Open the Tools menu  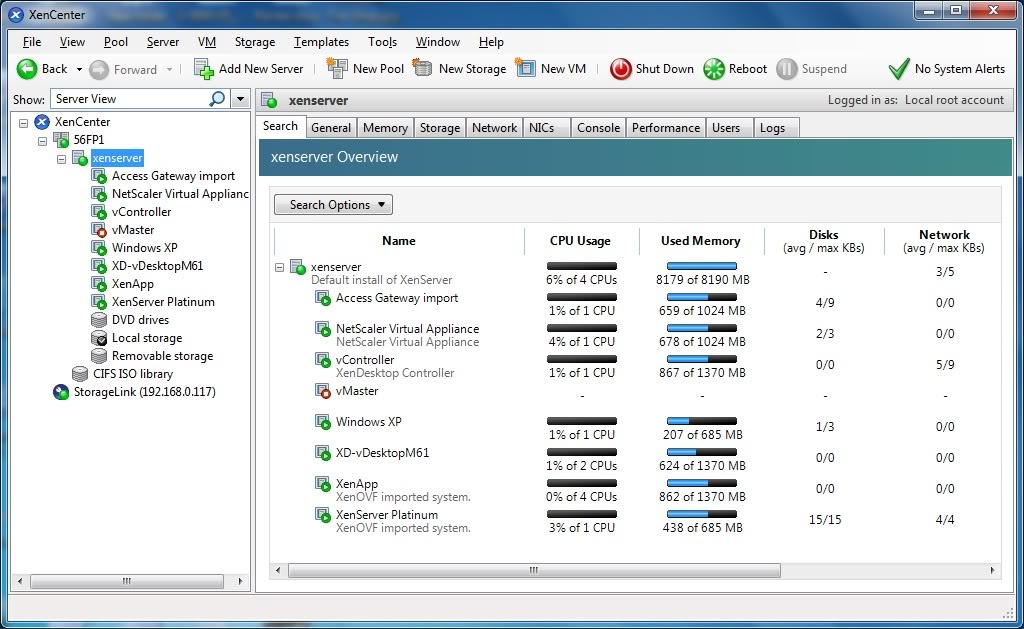(382, 42)
